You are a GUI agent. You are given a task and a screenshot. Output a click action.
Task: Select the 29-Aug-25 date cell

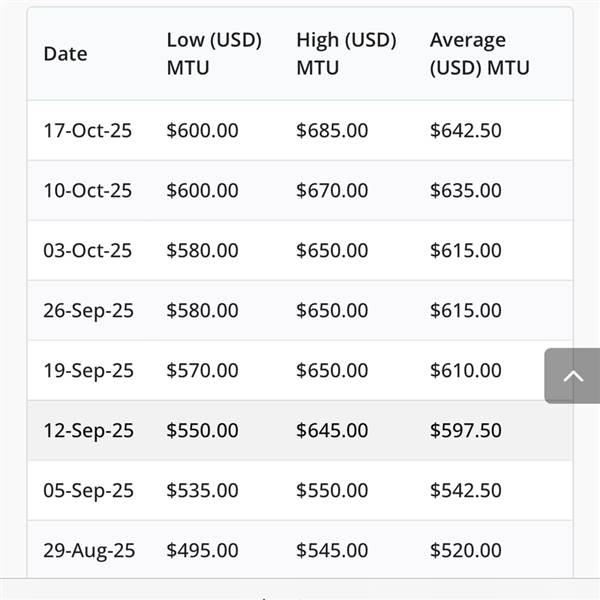pos(88,551)
